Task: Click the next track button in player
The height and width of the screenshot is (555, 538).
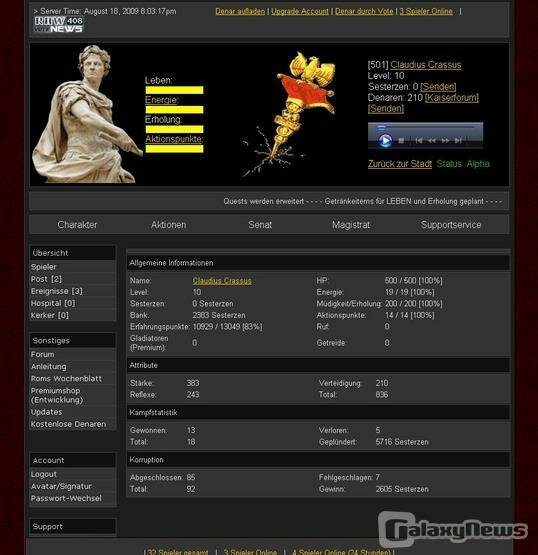Action: 458,141
